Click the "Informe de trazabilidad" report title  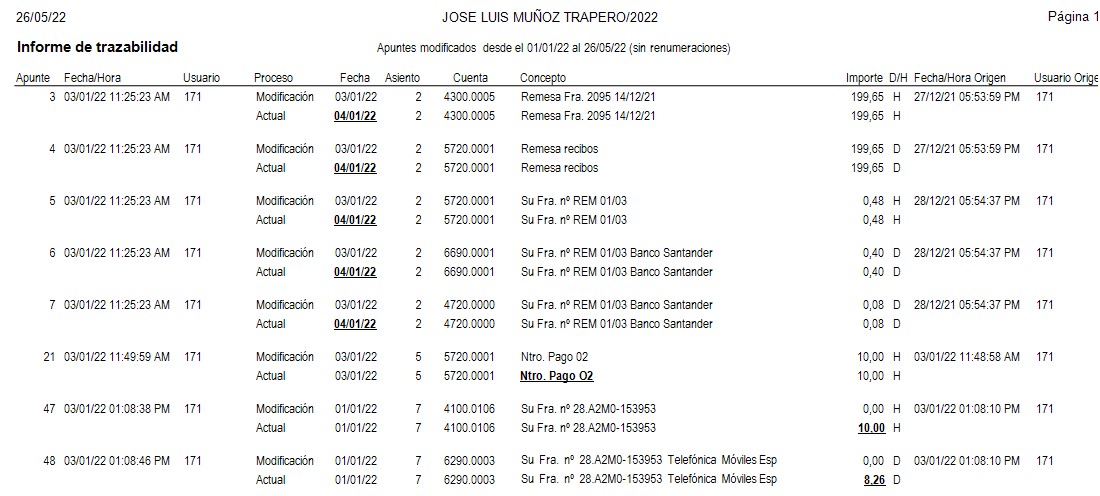coord(97,47)
